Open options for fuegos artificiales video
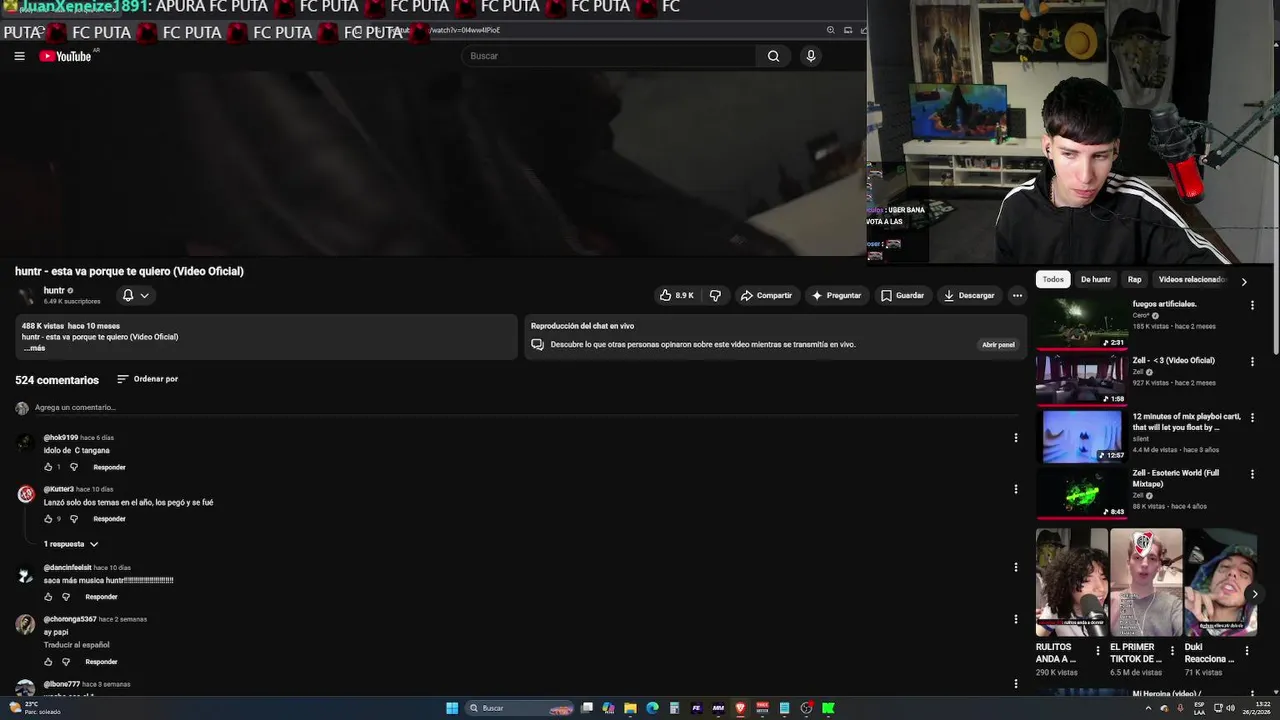Image resolution: width=1280 pixels, height=720 pixels. 1252,305
